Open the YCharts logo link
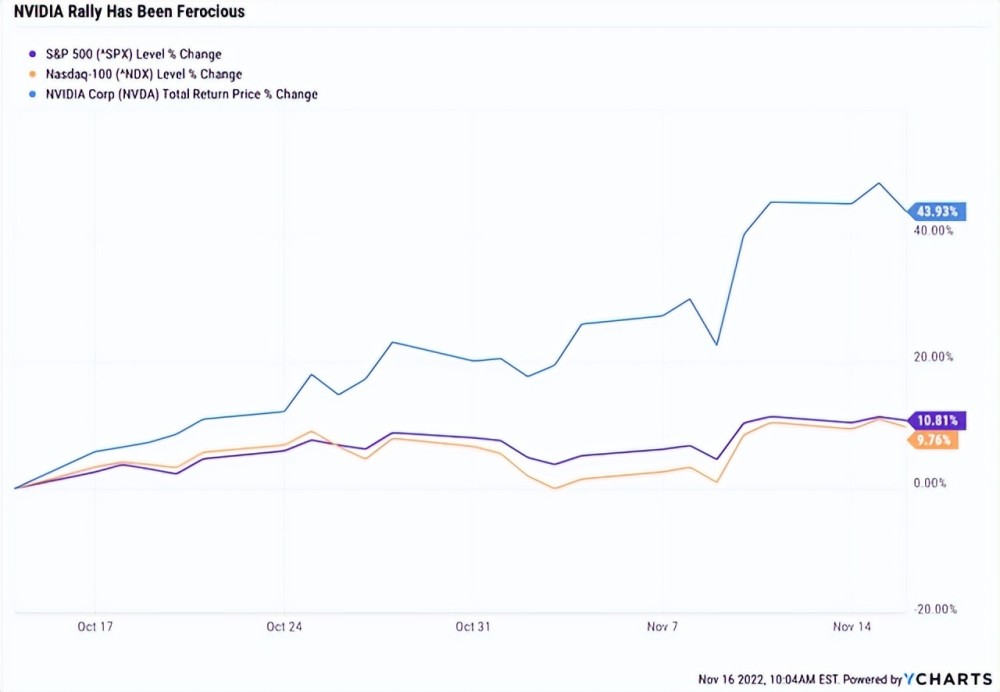Image resolution: width=1000 pixels, height=692 pixels. pos(948,679)
